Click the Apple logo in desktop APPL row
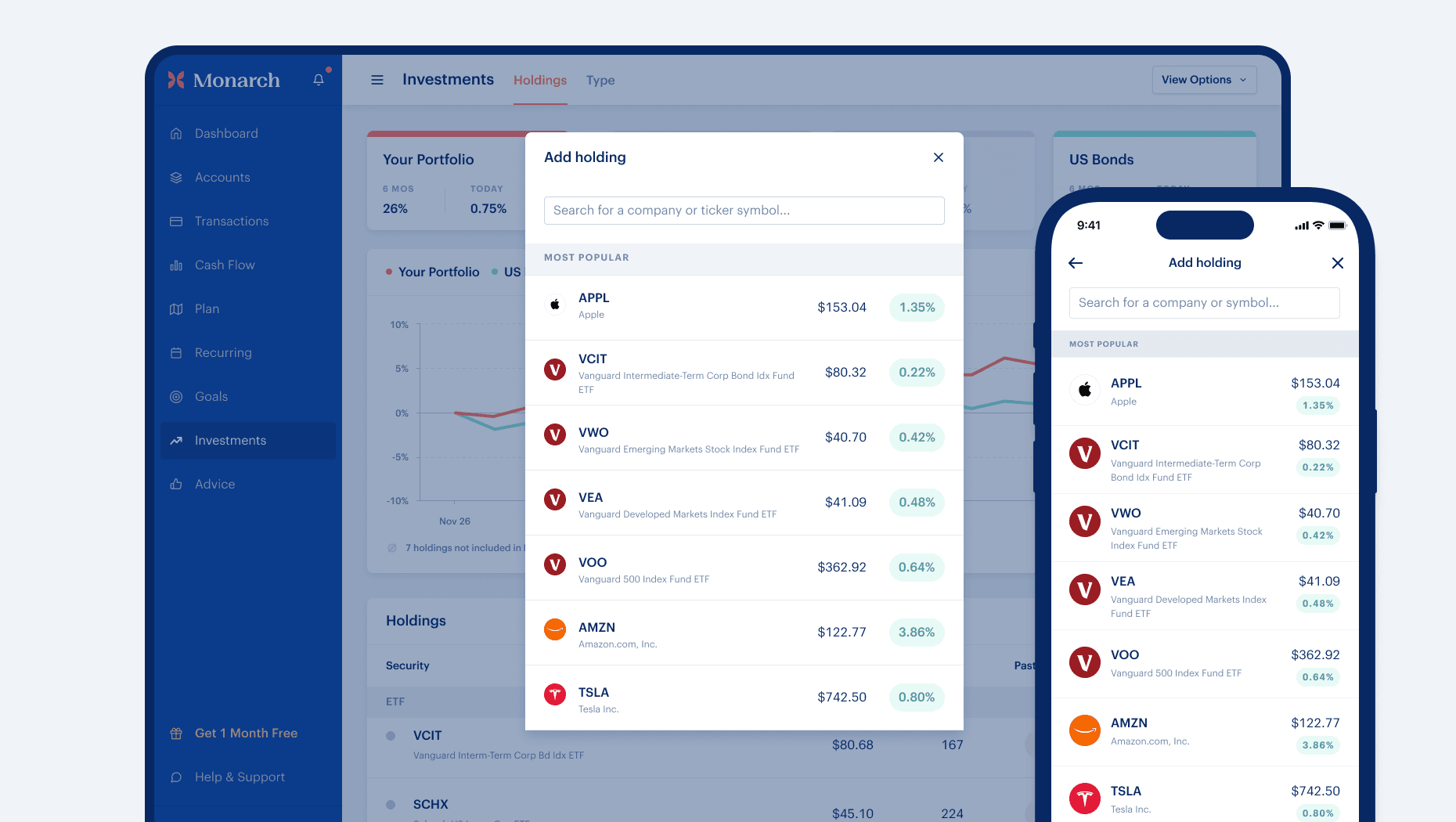 point(555,305)
